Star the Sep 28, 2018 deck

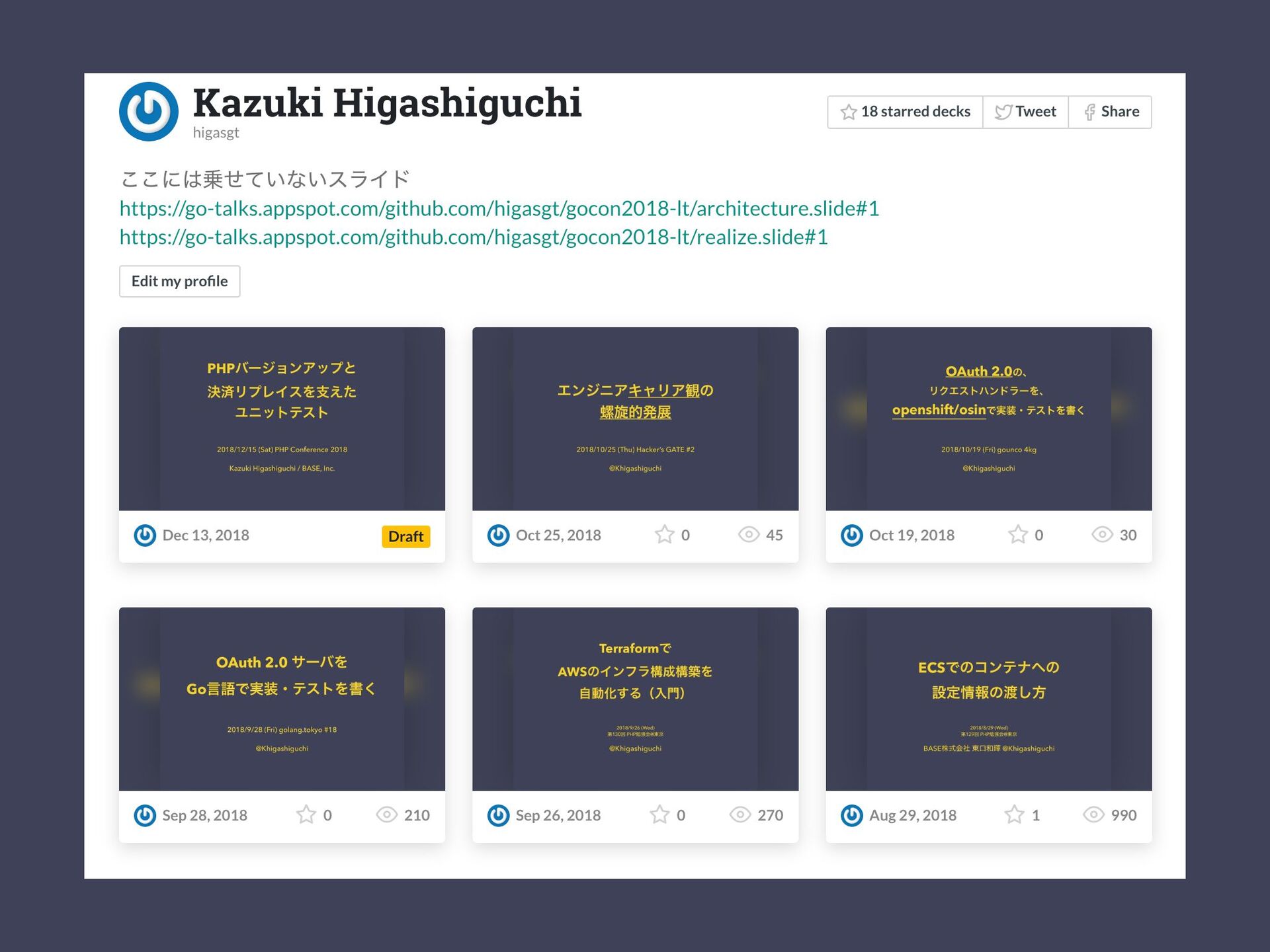coord(306,814)
